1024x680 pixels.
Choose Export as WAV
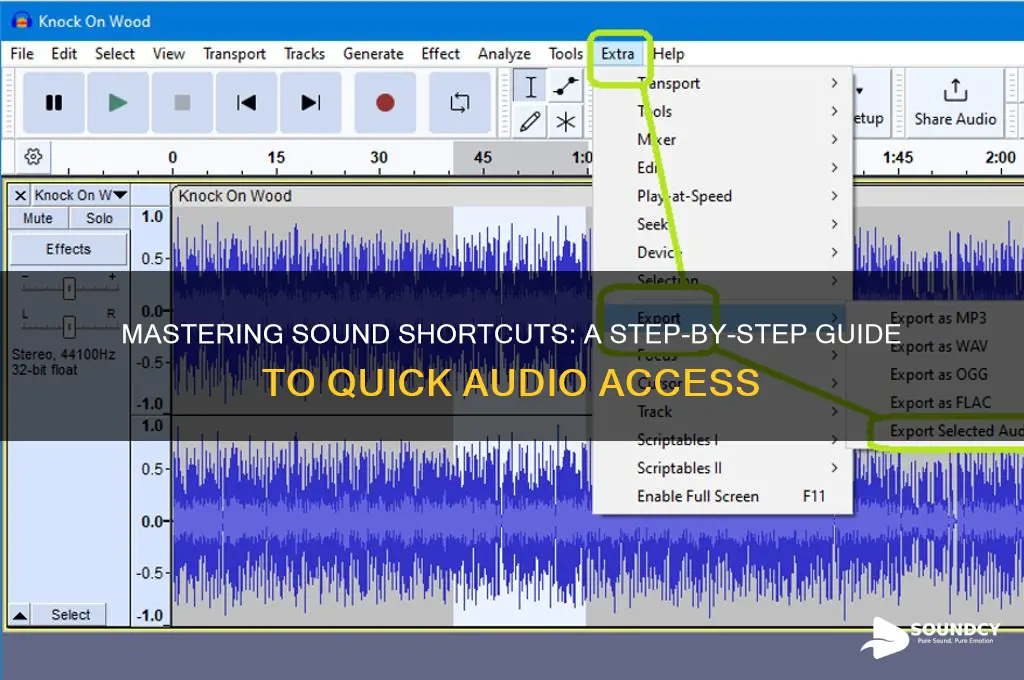click(938, 346)
